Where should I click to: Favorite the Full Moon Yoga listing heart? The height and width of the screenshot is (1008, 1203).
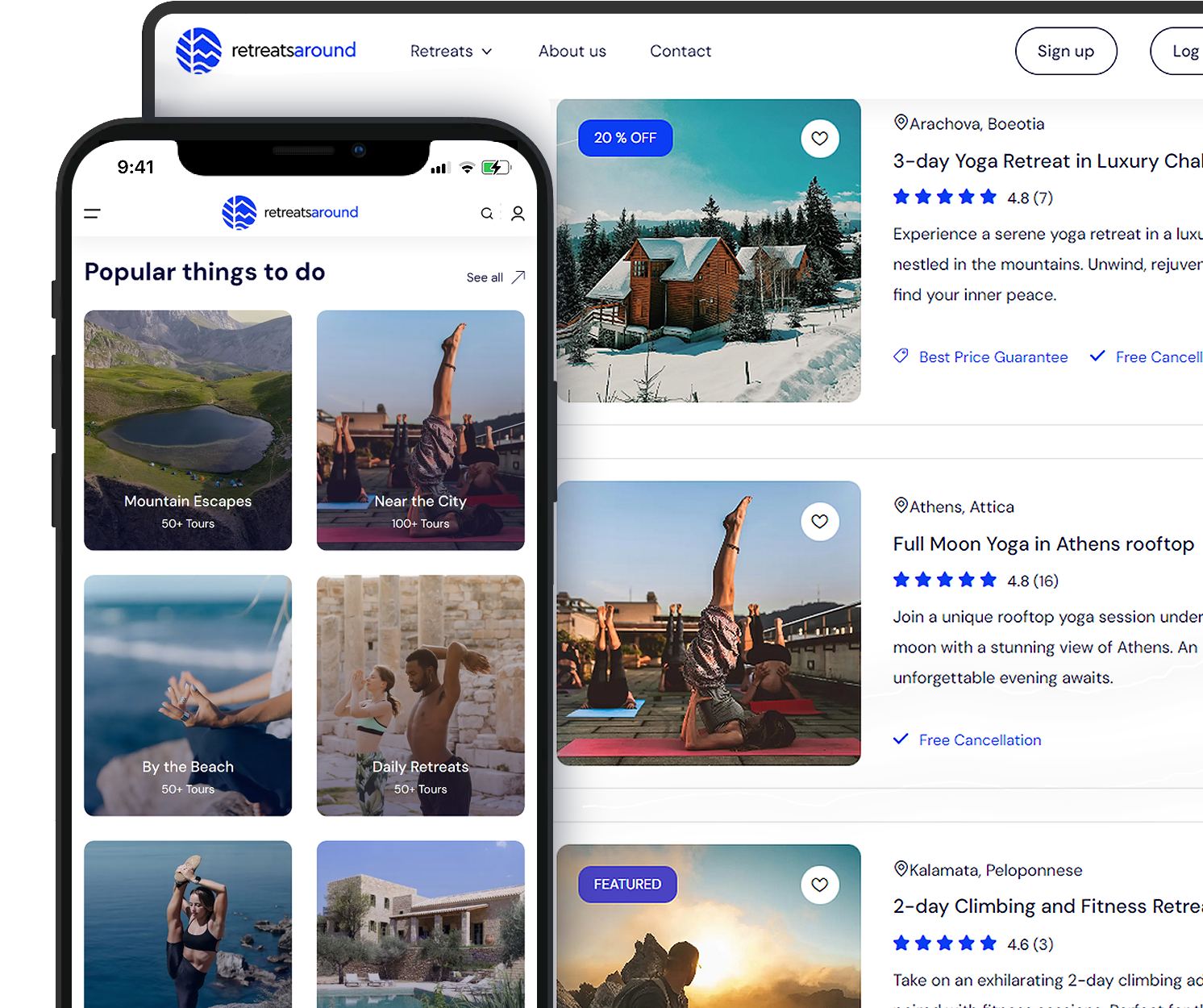pos(820,522)
